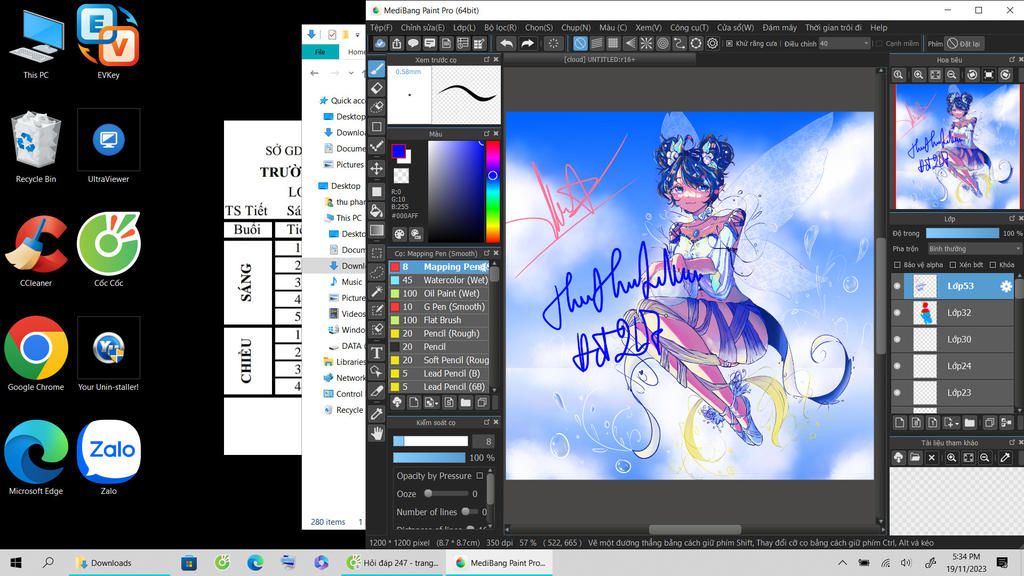Image resolution: width=1024 pixels, height=576 pixels.
Task: Open the Lớp(L) menu
Action: pos(464,27)
